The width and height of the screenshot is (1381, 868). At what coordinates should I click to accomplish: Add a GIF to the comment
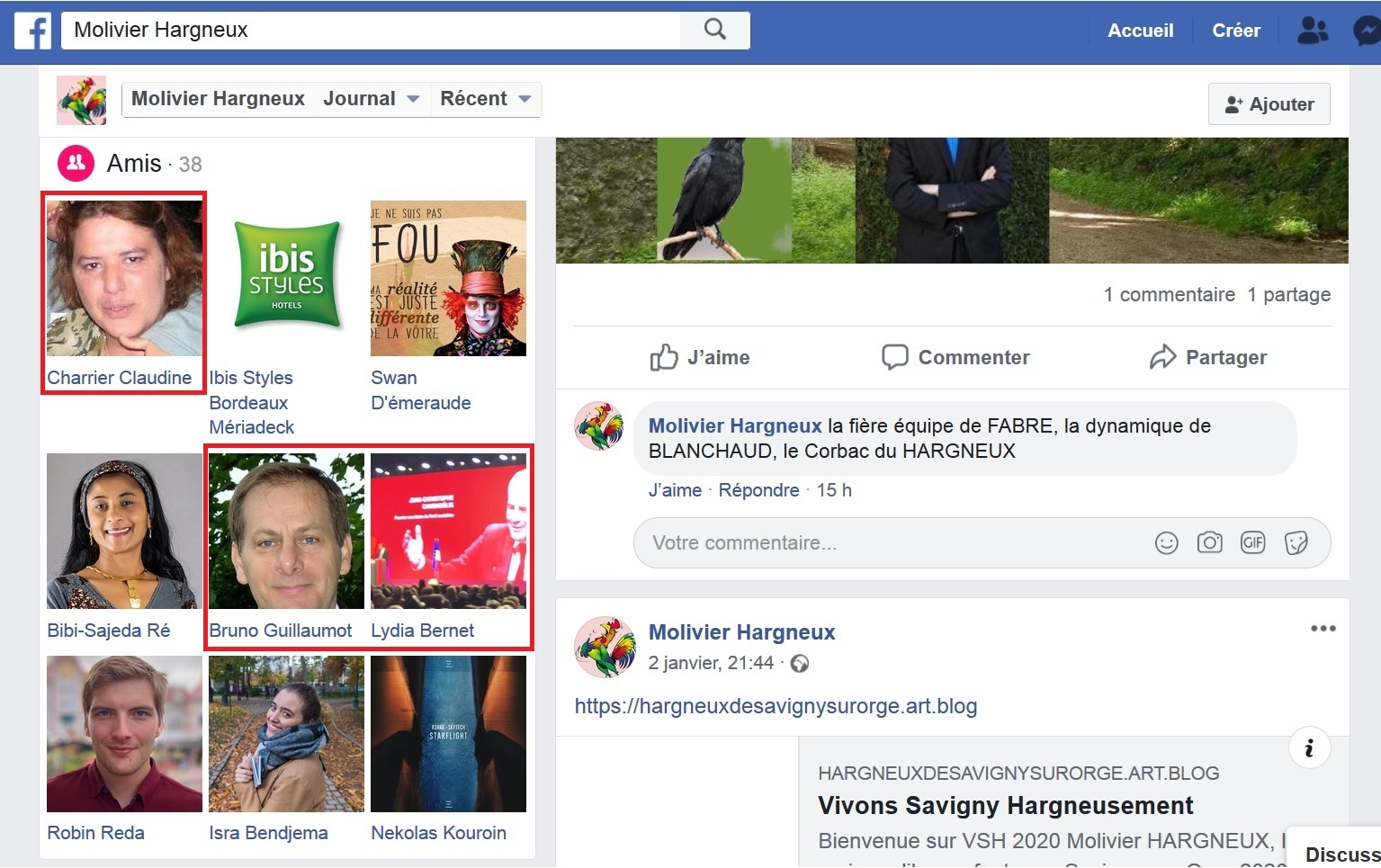point(1252,542)
